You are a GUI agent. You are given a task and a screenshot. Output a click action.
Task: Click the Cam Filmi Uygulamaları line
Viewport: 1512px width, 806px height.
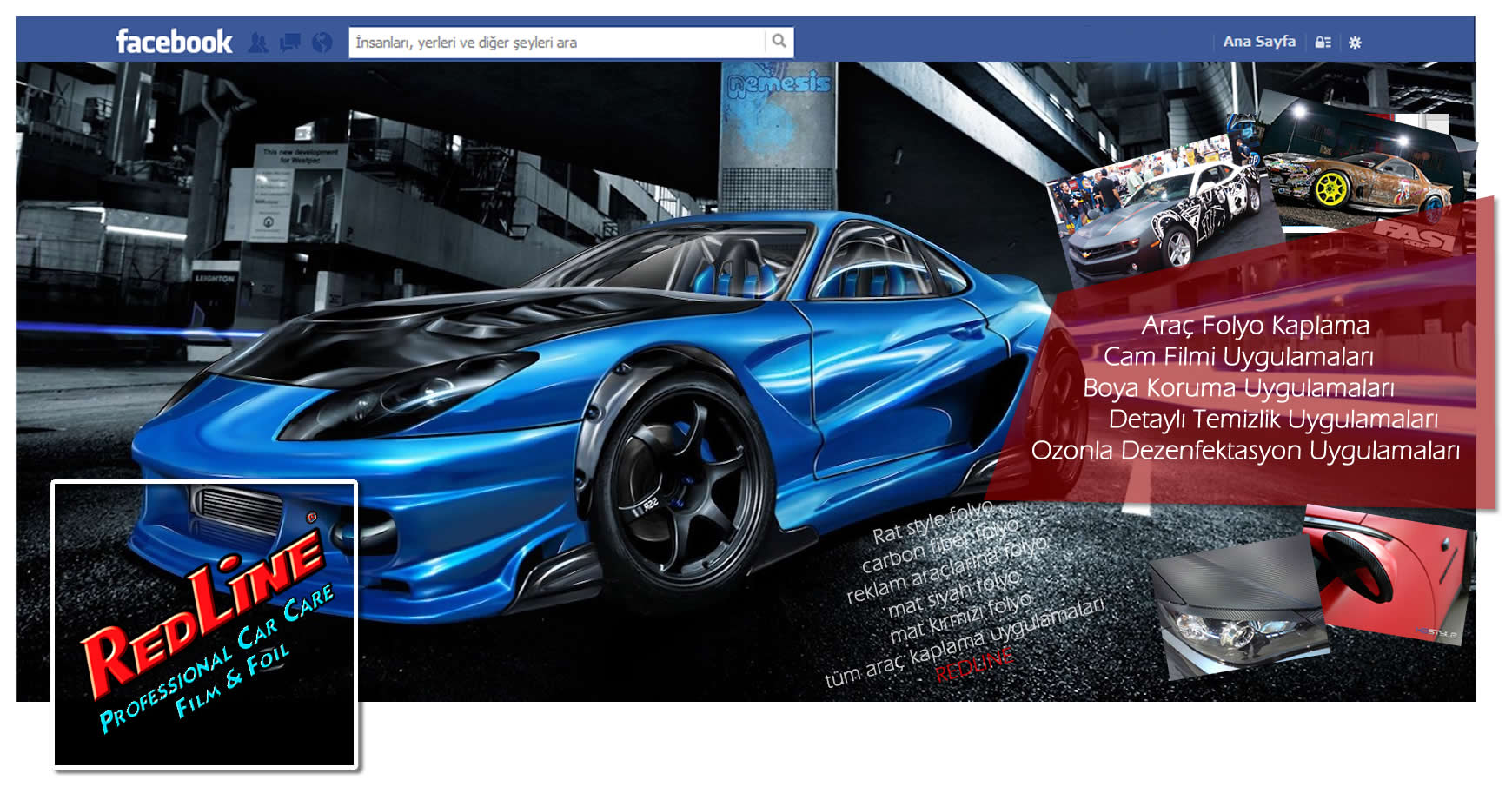click(1238, 357)
